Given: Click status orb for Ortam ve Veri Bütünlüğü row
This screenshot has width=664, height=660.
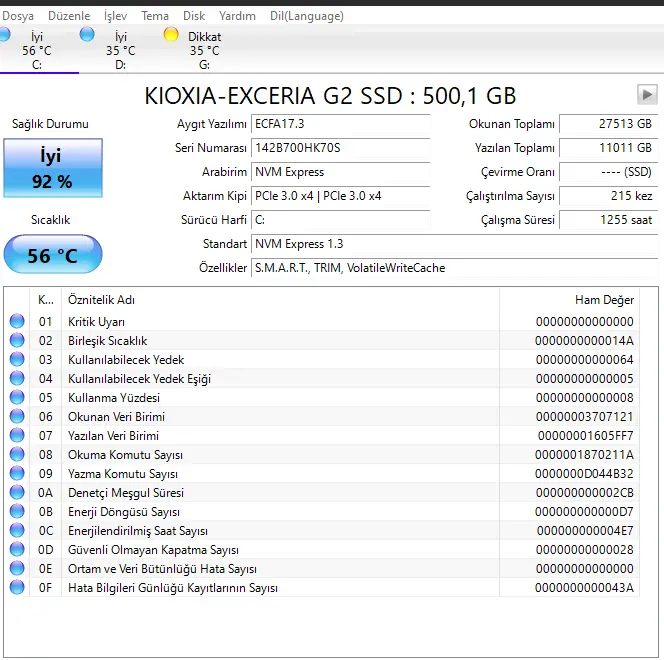Looking at the screenshot, I should (x=17, y=568).
